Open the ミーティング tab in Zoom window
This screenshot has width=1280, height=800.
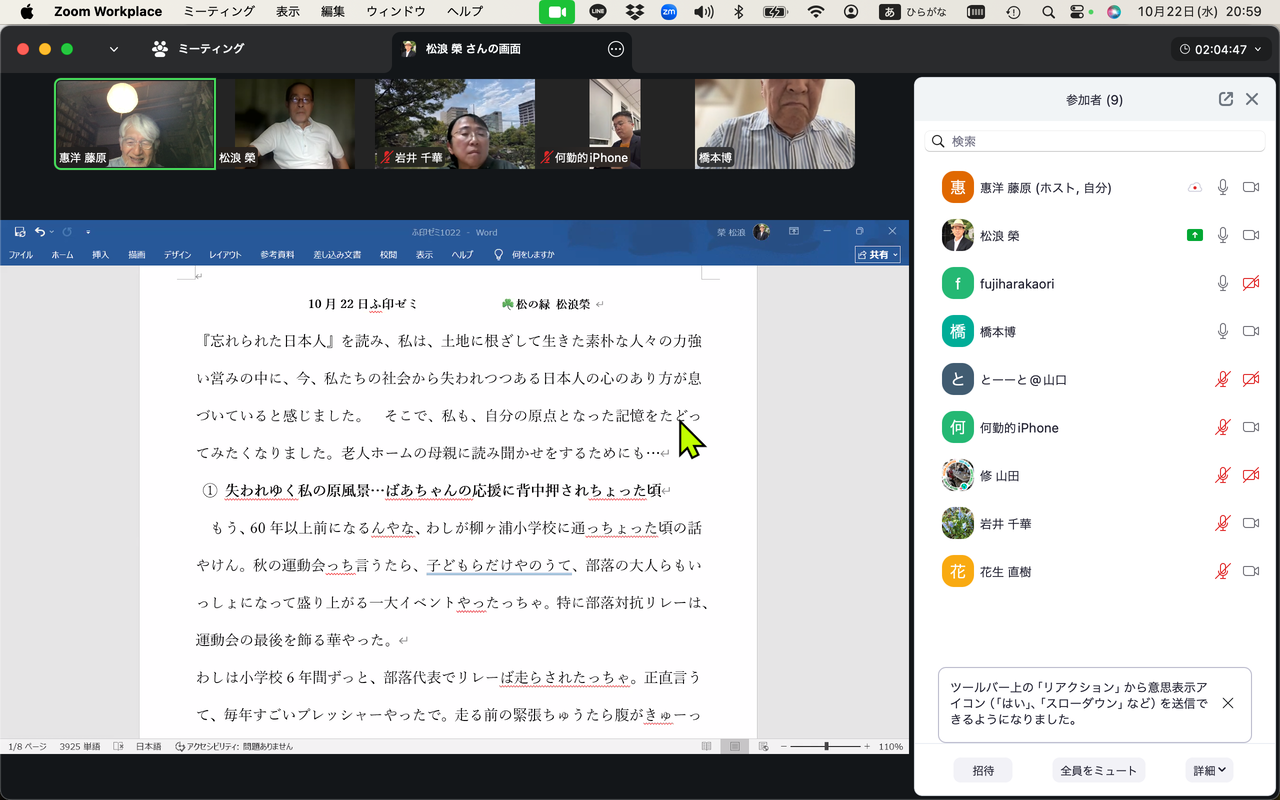pyautogui.click(x=198, y=49)
